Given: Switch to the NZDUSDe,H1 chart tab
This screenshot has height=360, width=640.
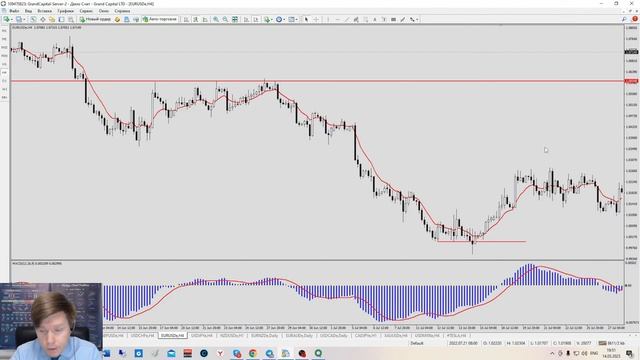Looking at the screenshot, I should click(232, 336).
